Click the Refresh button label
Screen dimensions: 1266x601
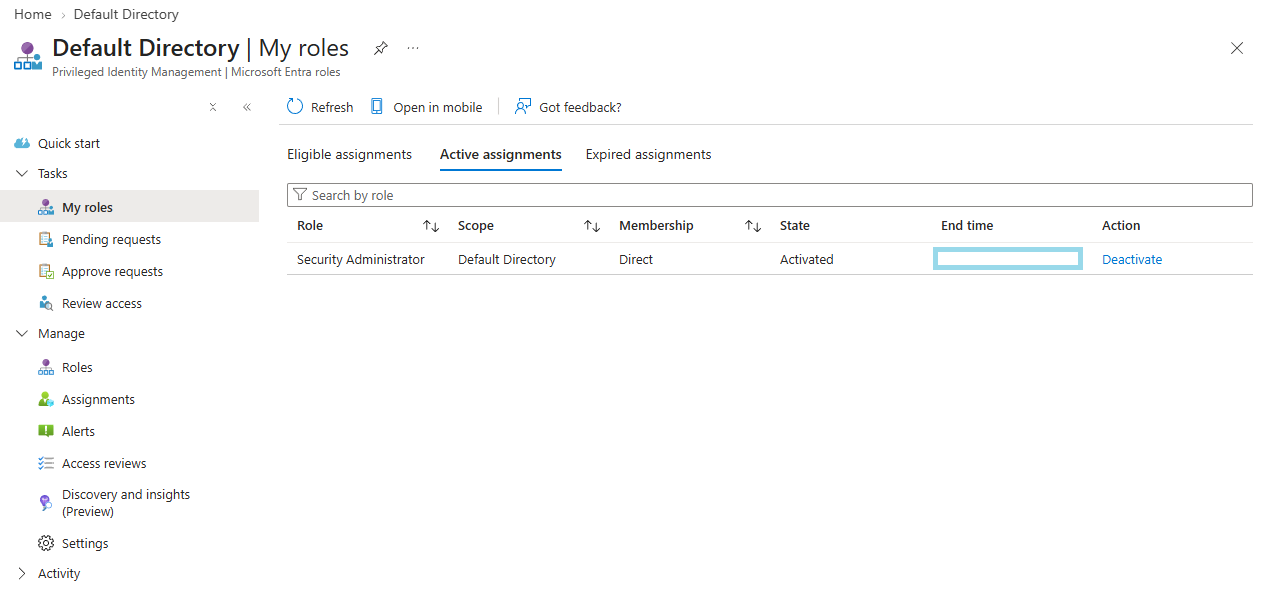(332, 107)
